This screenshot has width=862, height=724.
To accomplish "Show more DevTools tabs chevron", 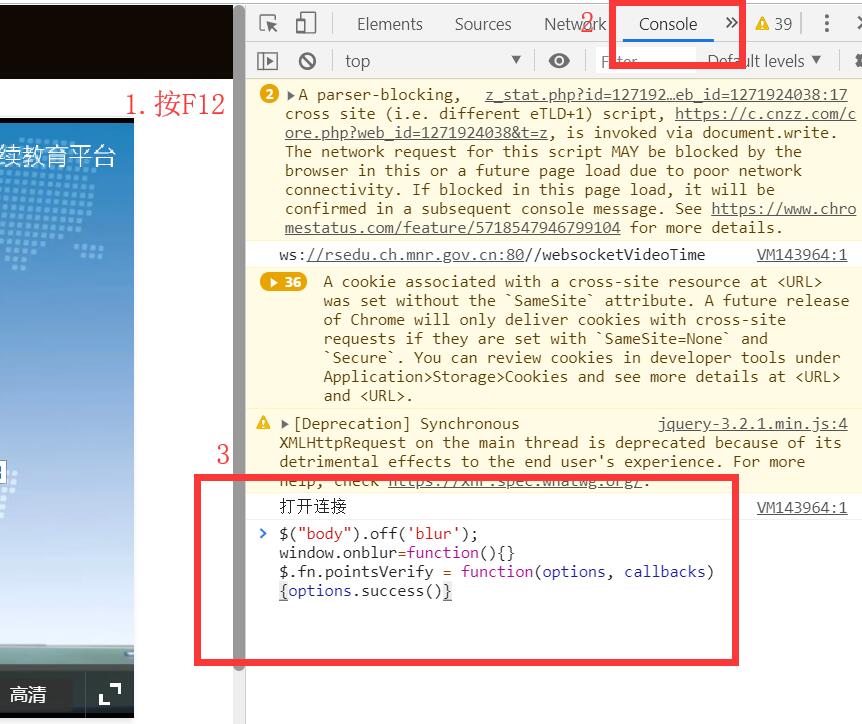I will point(731,23).
